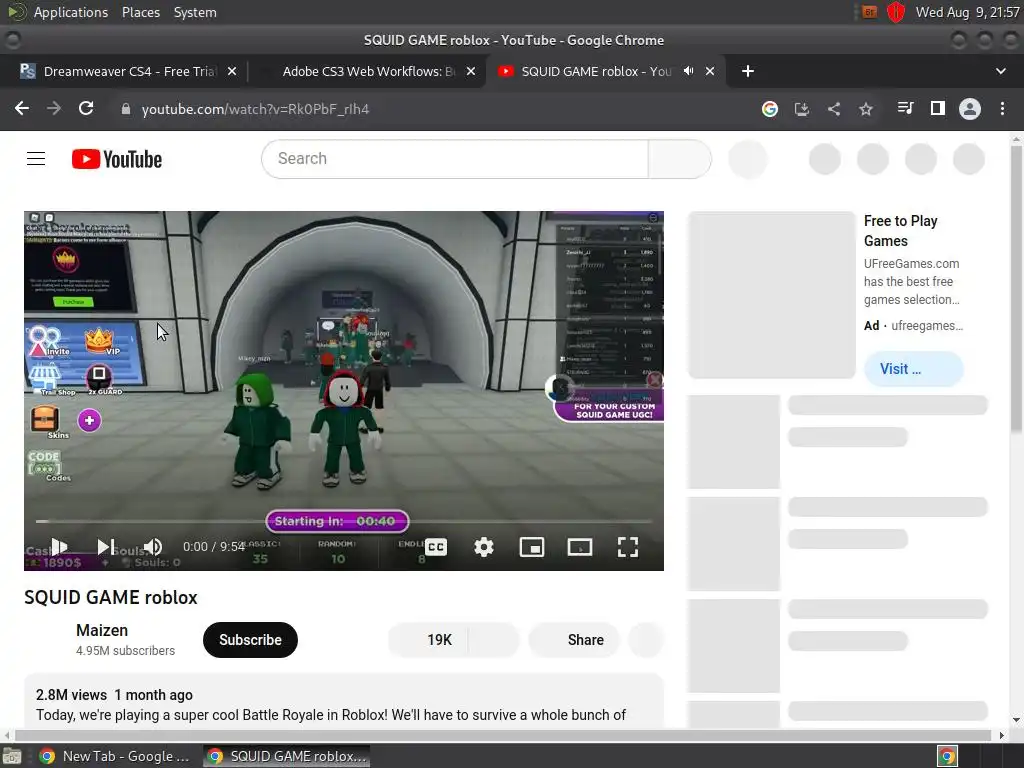Image resolution: width=1024 pixels, height=768 pixels.
Task: Expand tab search dropdown arrow
Action: (x=1000, y=71)
